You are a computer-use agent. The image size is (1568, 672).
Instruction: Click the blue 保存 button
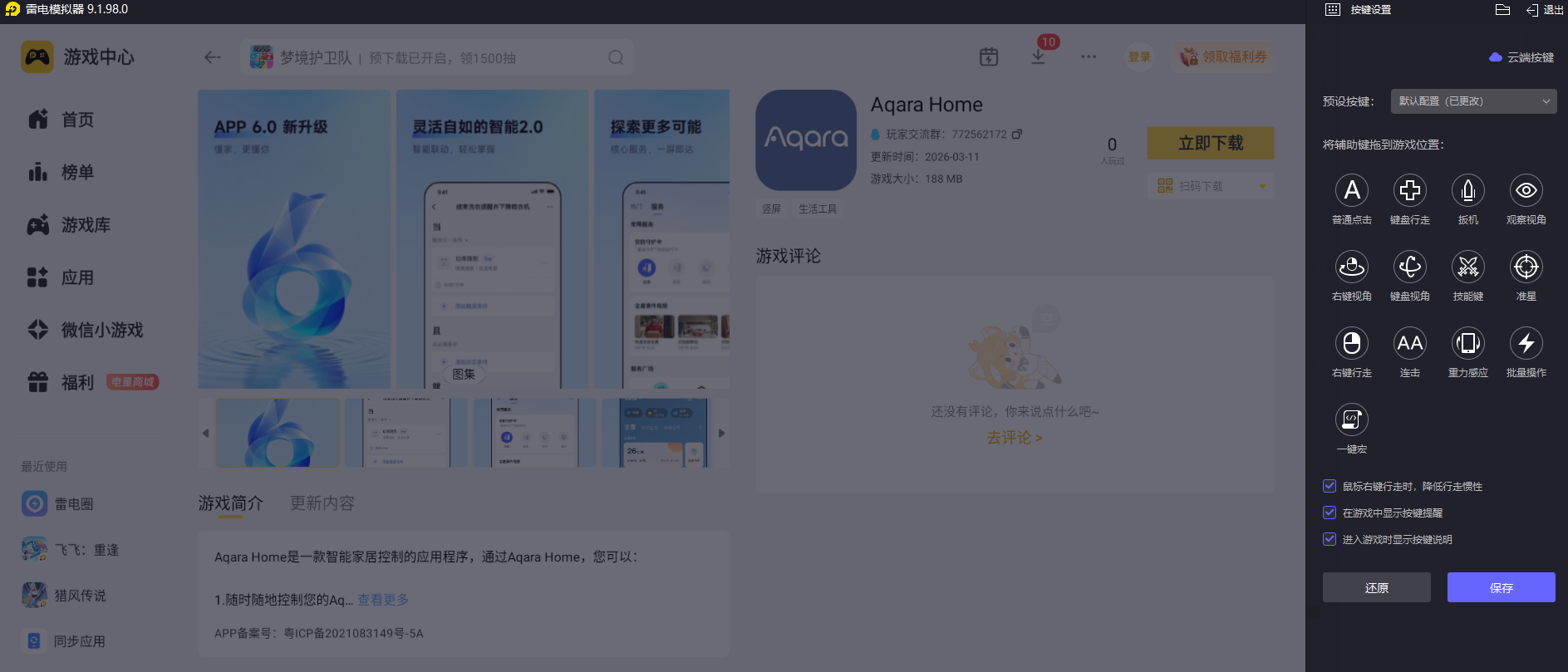click(1501, 587)
